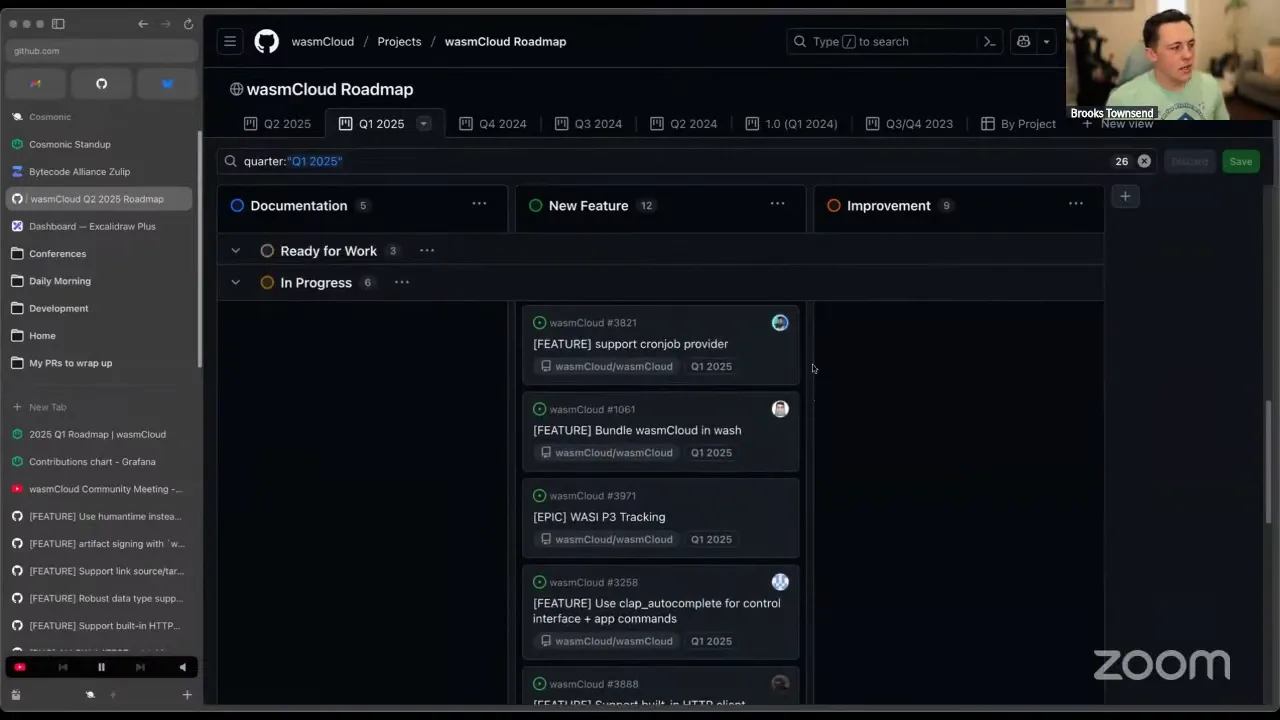
Task: Switch to the Q3 2024 view tab
Action: 588,124
